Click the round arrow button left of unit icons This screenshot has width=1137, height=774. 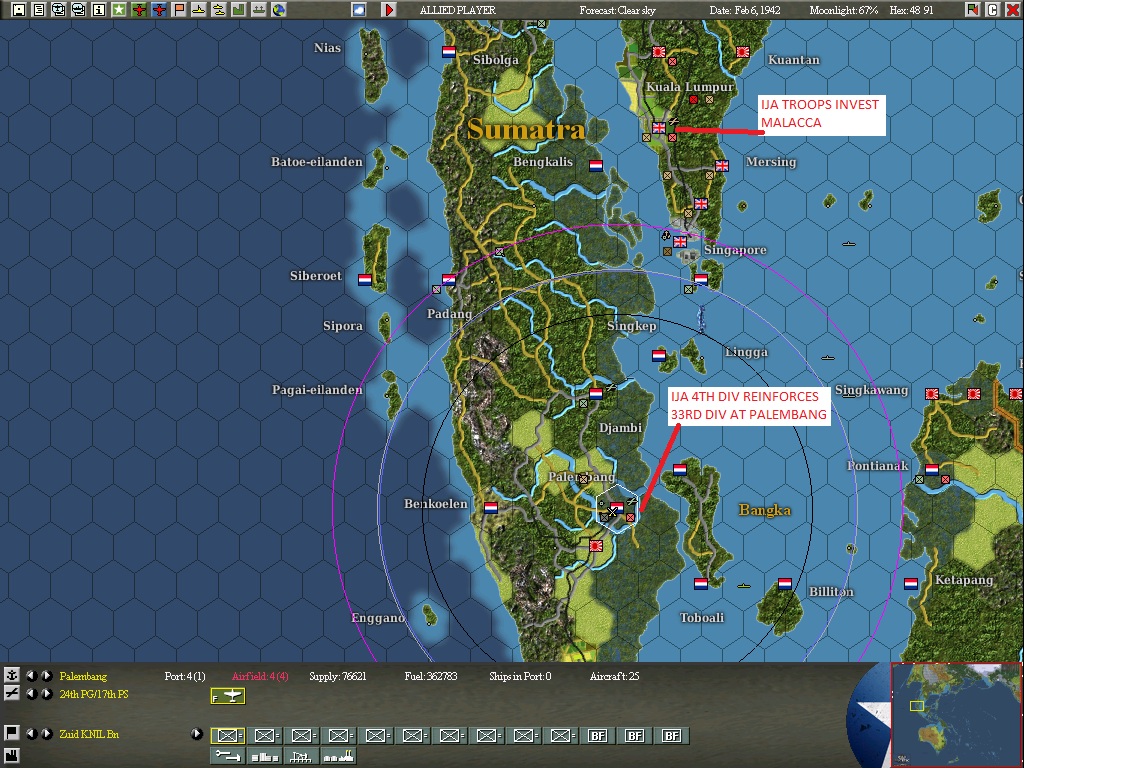tap(197, 733)
